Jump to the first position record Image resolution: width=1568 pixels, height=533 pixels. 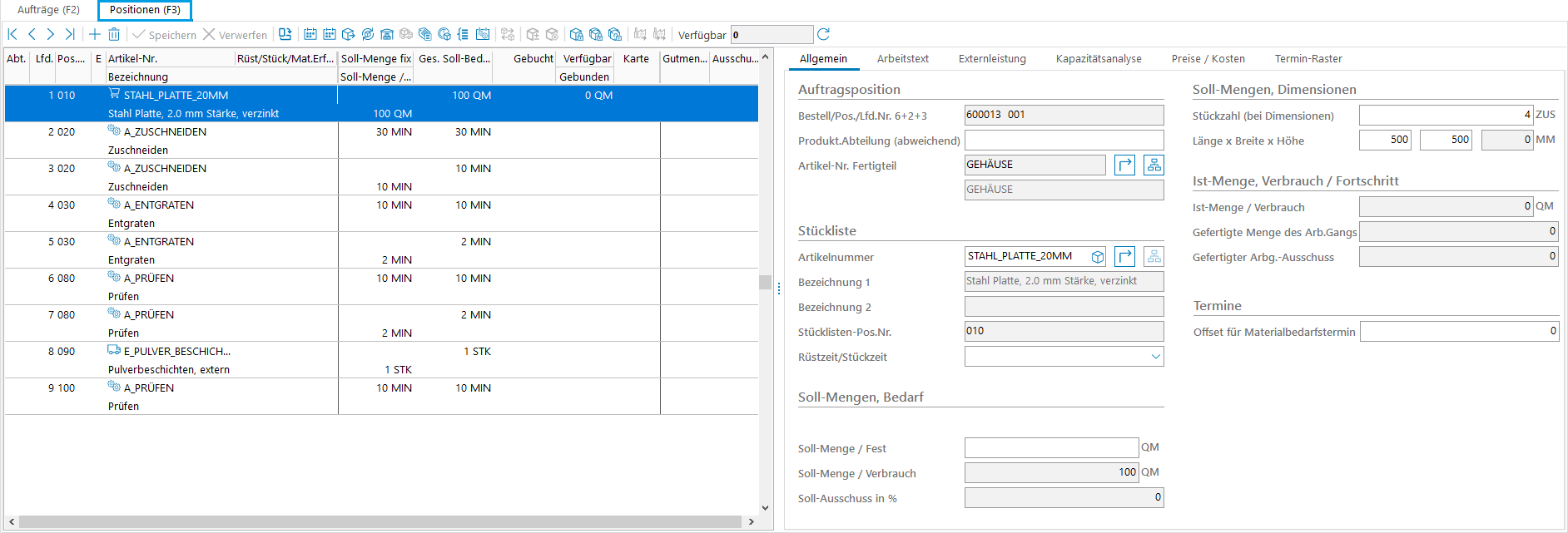[12, 34]
